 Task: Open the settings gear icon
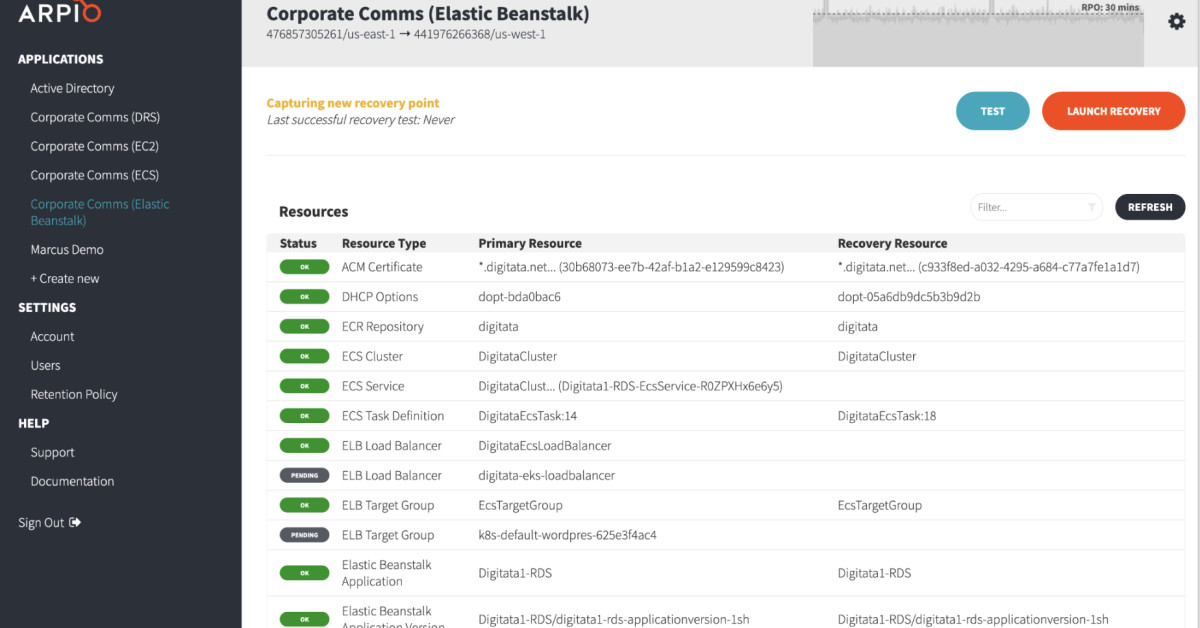click(x=1176, y=20)
